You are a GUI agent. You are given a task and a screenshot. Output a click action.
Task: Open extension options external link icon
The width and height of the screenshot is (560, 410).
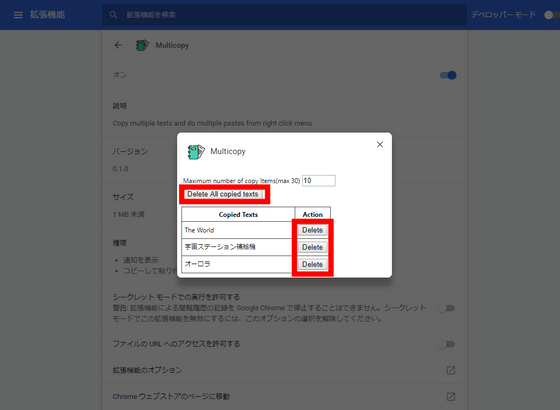(x=451, y=370)
